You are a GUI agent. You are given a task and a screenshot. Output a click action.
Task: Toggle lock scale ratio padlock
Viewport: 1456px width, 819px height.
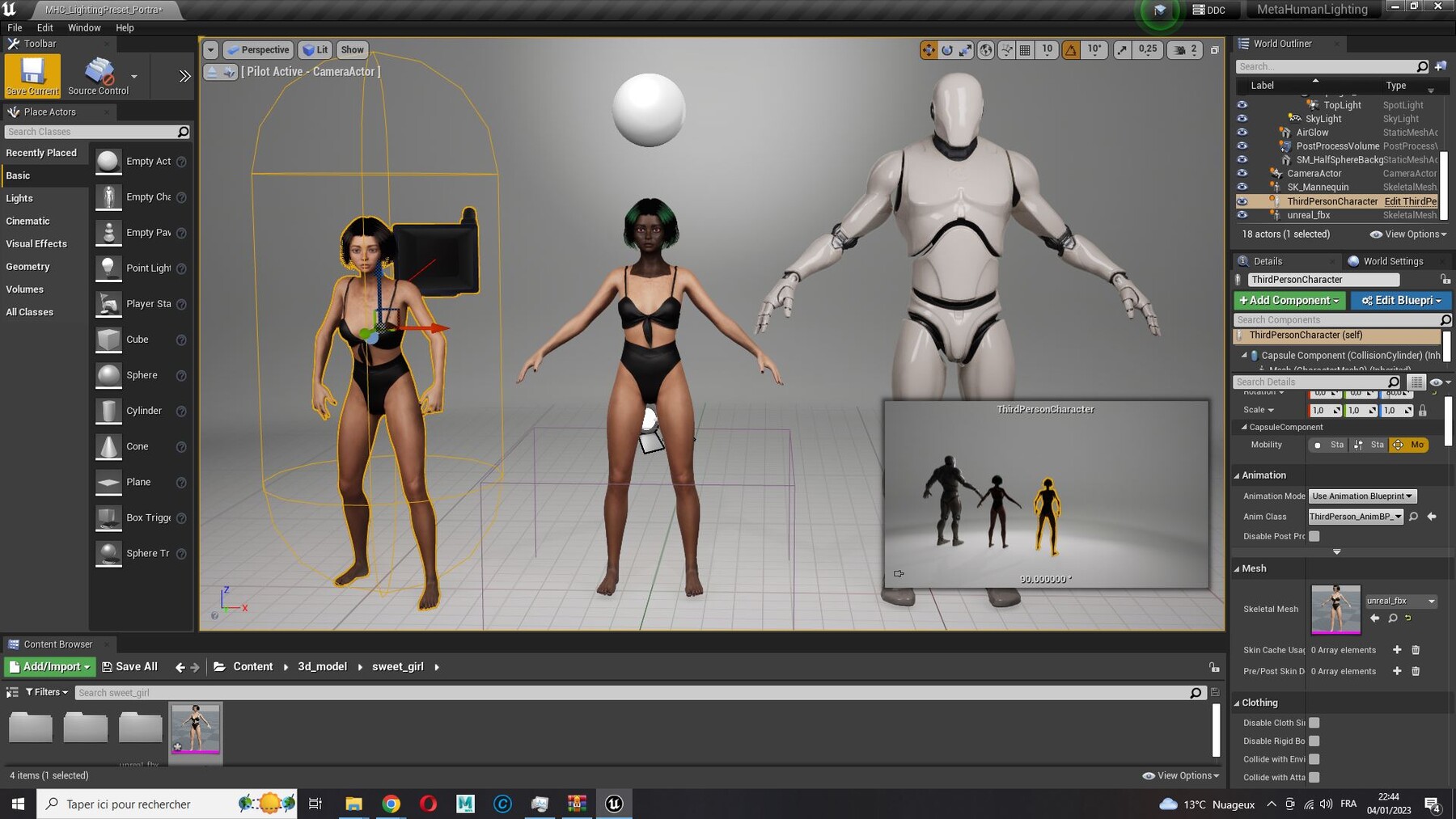(1423, 411)
